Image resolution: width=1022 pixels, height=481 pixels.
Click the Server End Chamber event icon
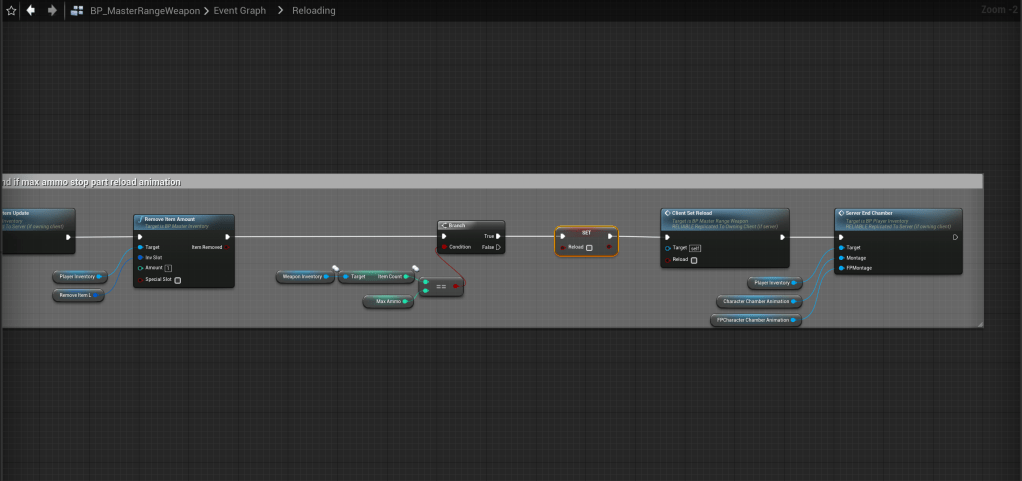841,213
